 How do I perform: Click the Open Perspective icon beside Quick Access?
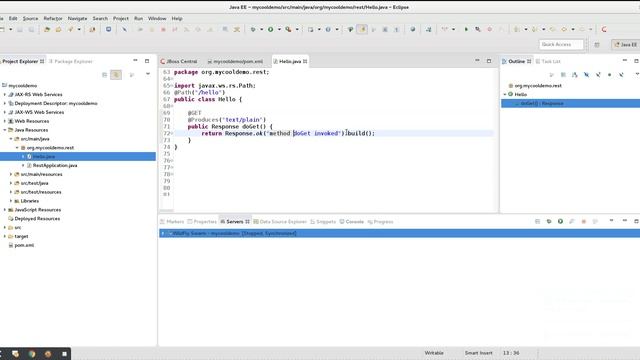pyautogui.click(x=597, y=44)
